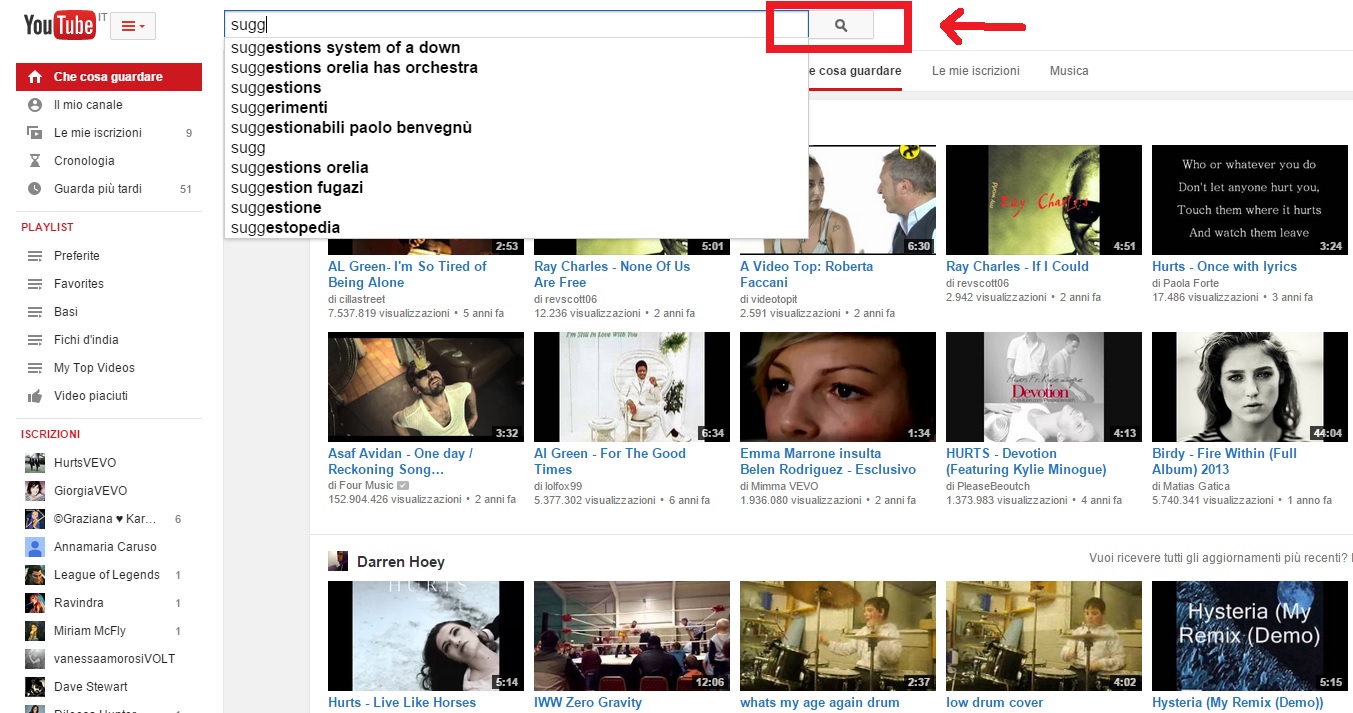Image resolution: width=1353 pixels, height=713 pixels.
Task: Click 'Vuoi ricevere tutti gli aggiornamenti più recenti?'
Action: tap(1220, 559)
